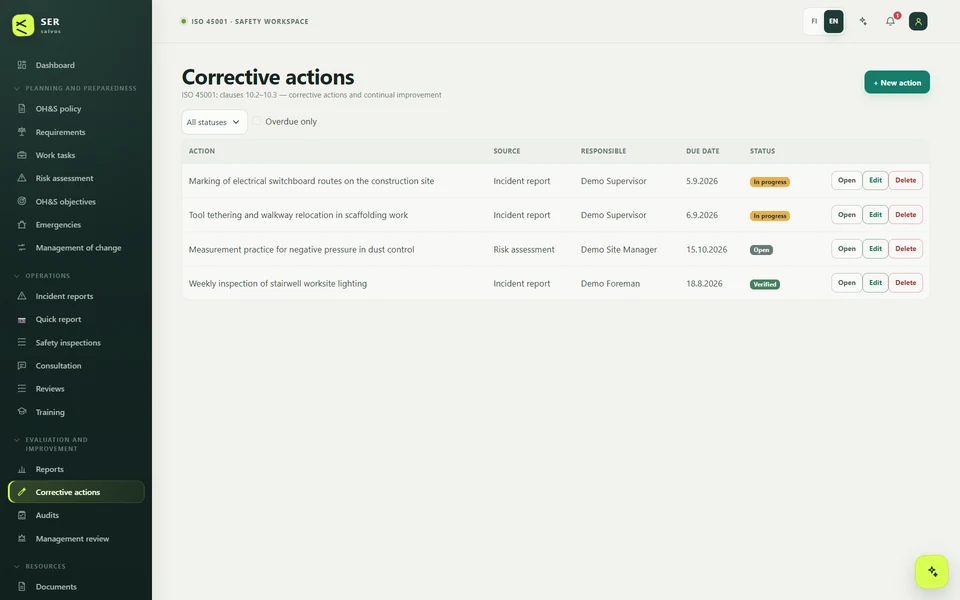This screenshot has height=600, width=960.
Task: Open the Weekly inspection stairwell lighting action
Action: tap(846, 283)
